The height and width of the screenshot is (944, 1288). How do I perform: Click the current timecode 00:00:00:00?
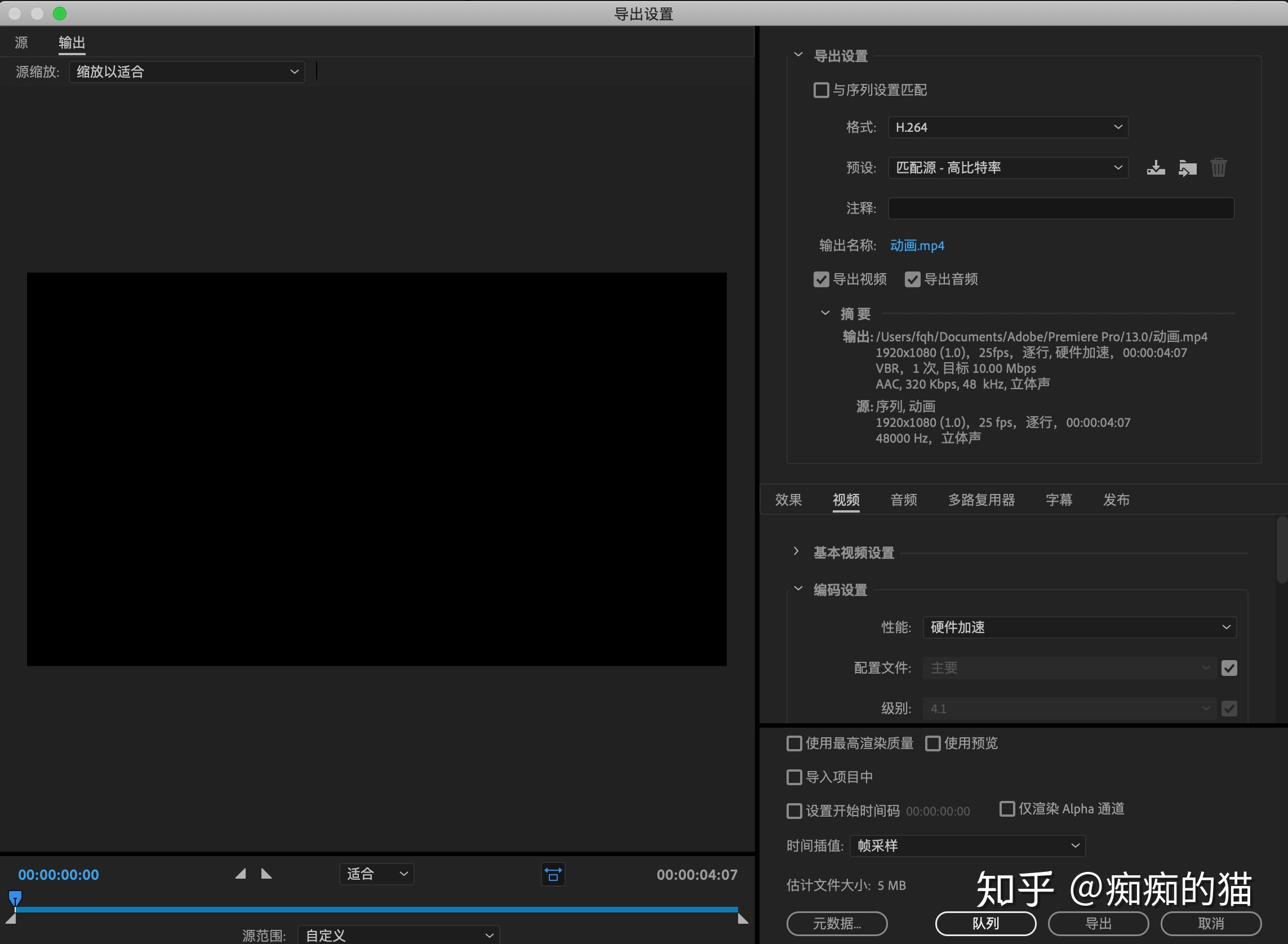(58, 875)
